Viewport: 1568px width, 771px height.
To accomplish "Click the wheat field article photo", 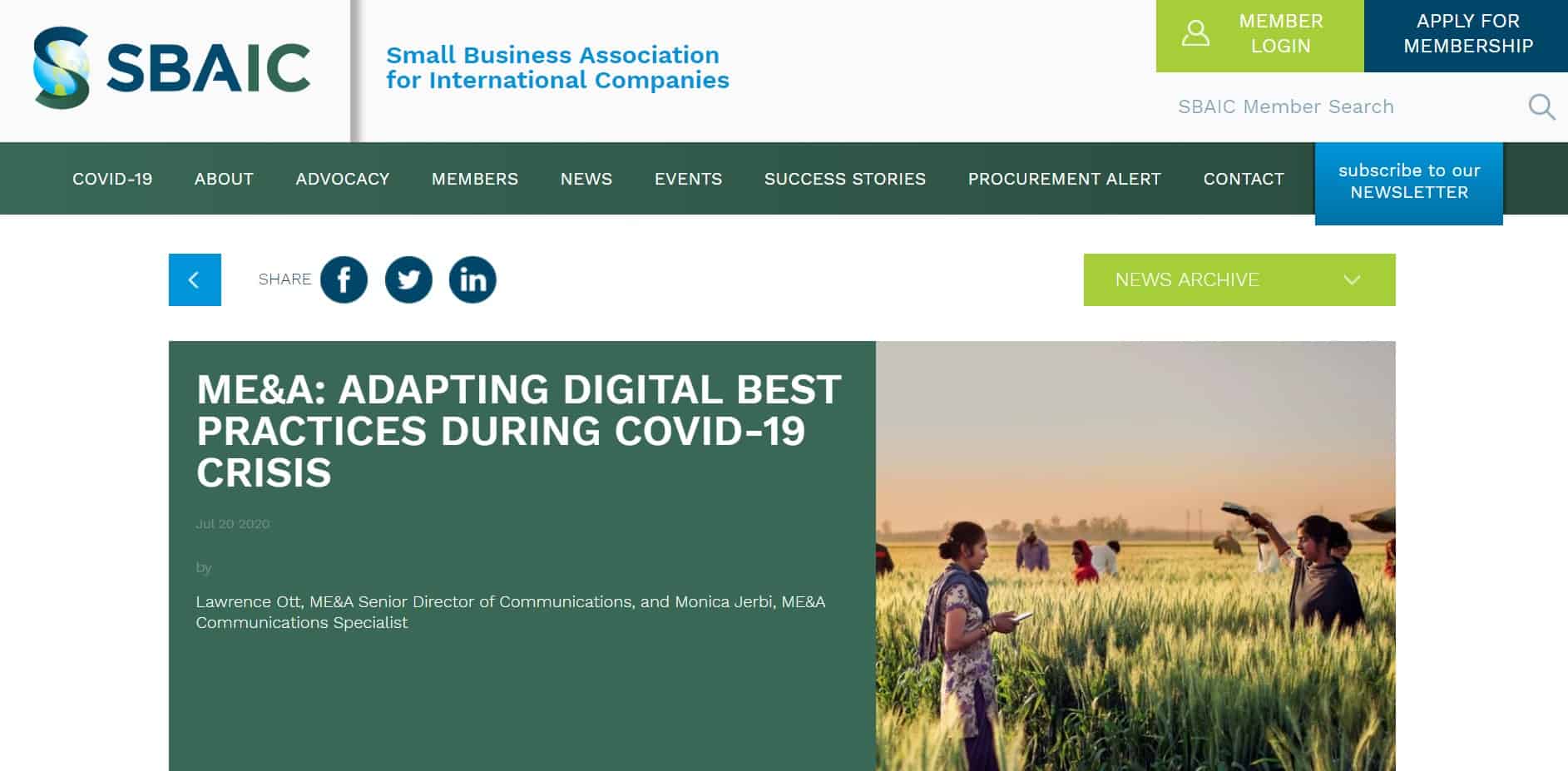I will point(1135,556).
